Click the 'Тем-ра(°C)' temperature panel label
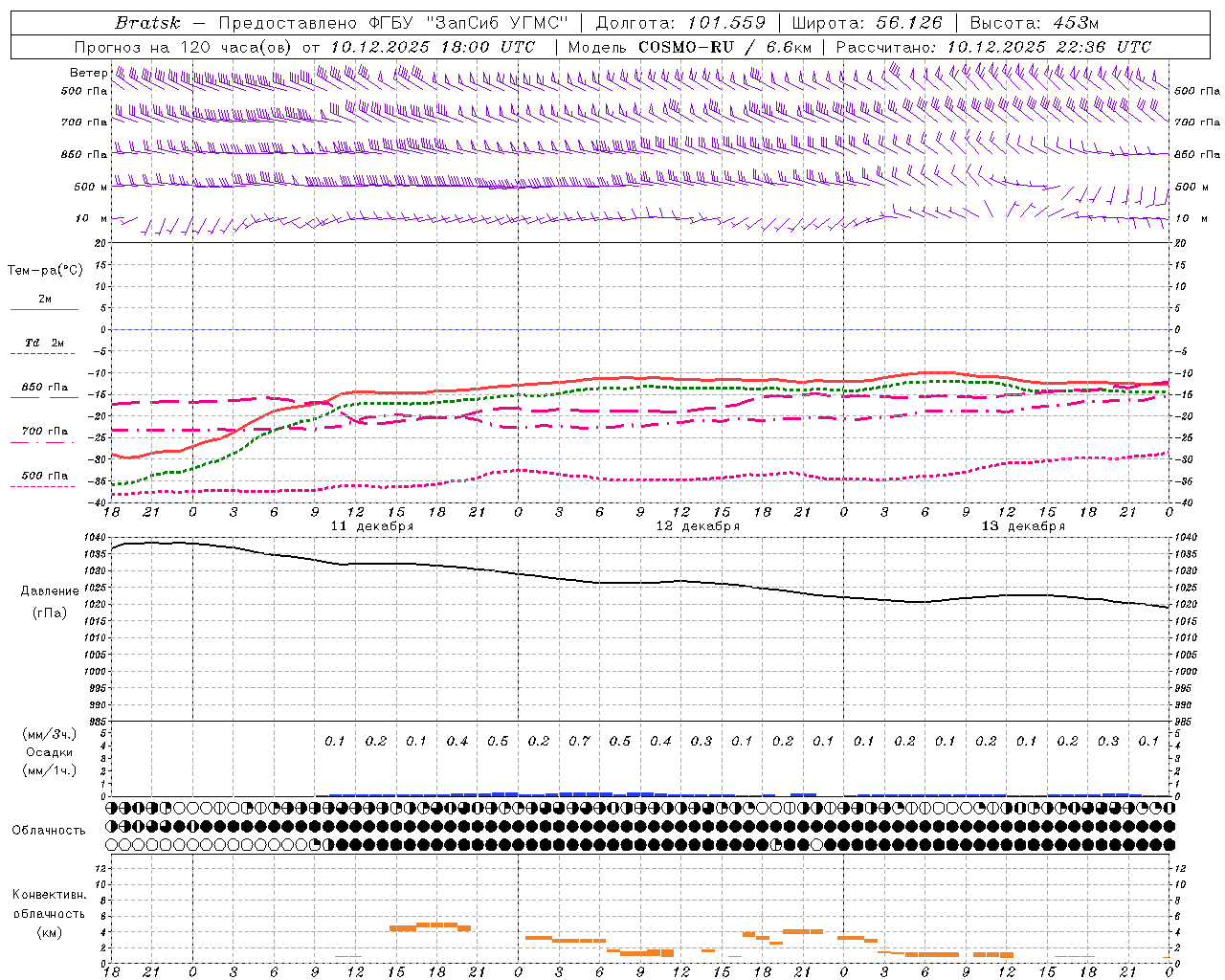 [45, 270]
